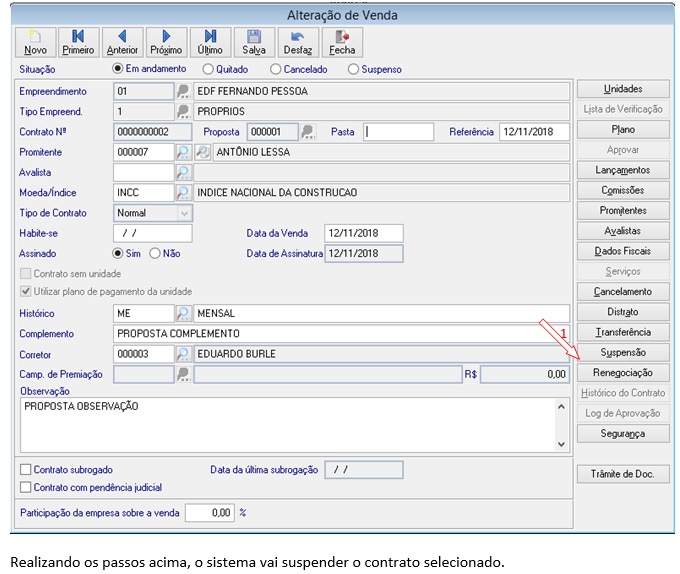680x574 pixels.
Task: Click the Cancelamento button
Action: 623,292
